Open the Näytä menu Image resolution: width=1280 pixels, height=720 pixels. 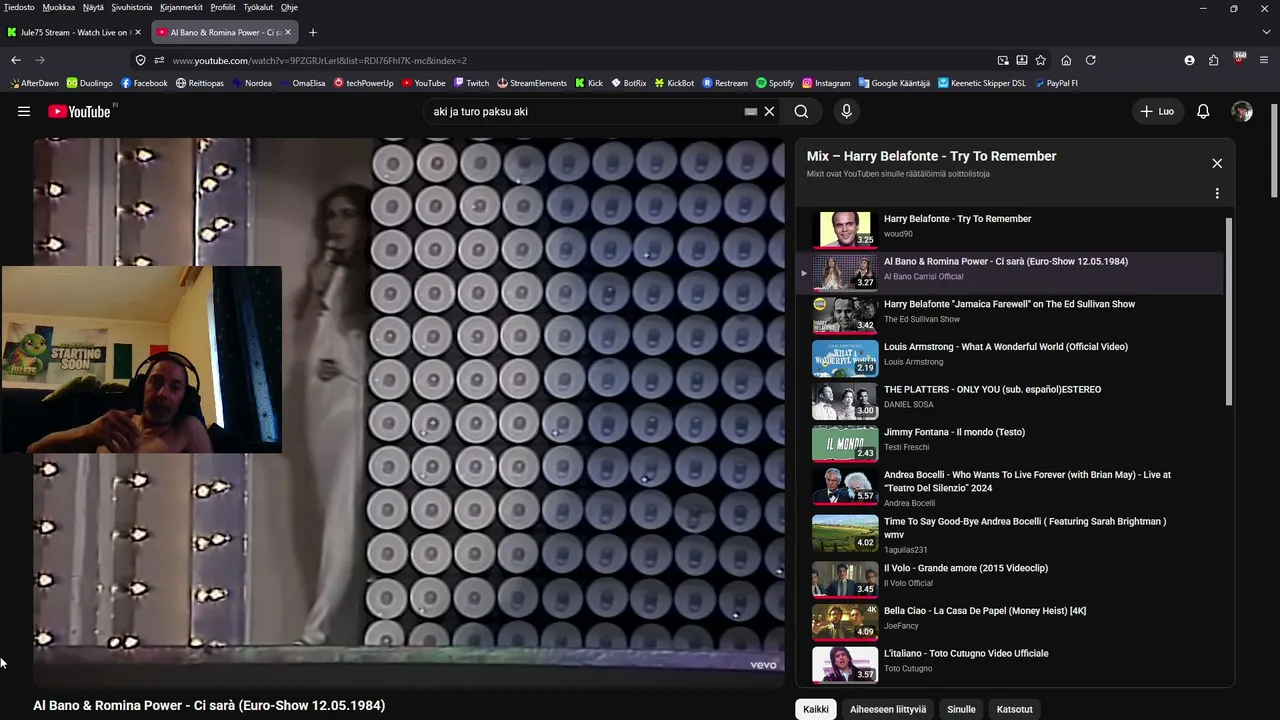(93, 7)
